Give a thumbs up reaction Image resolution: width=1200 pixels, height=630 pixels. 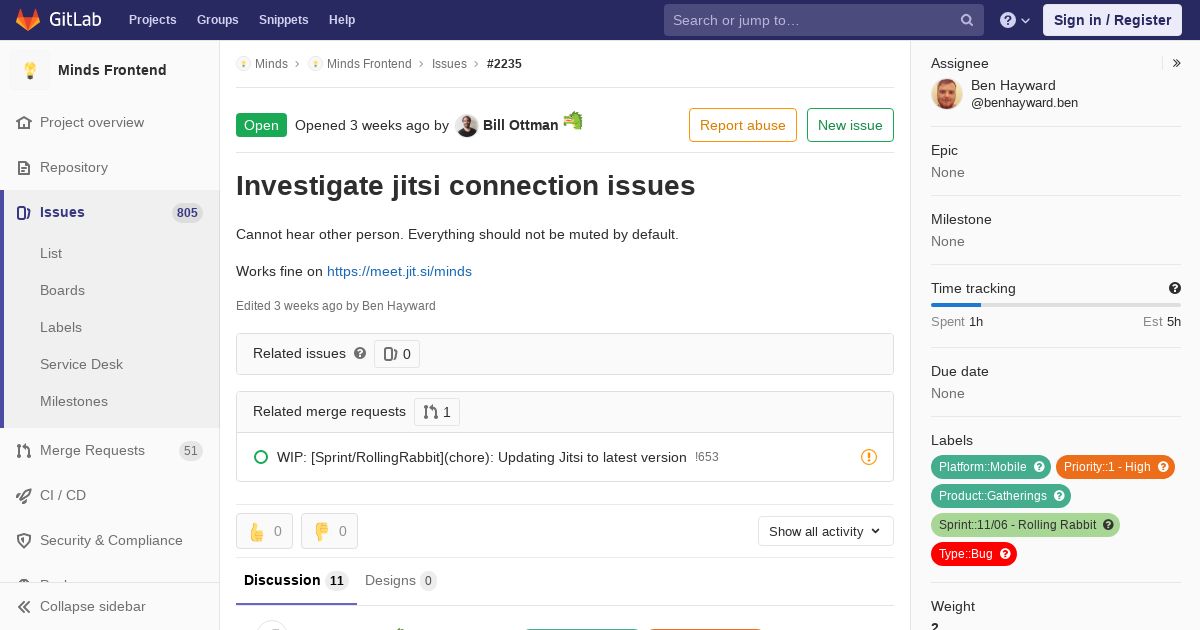point(264,531)
